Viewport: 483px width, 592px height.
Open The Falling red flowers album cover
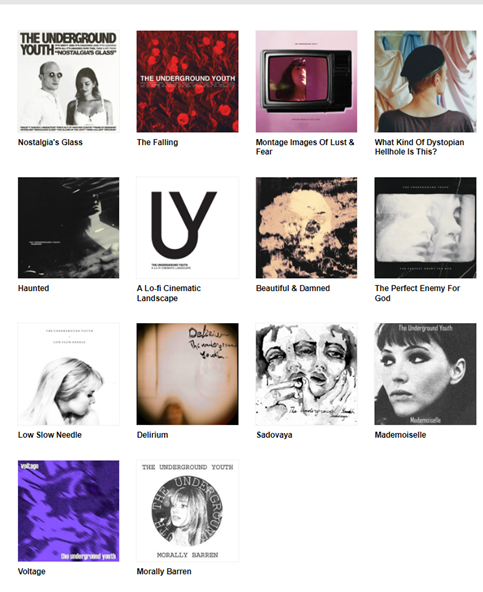coord(187,81)
